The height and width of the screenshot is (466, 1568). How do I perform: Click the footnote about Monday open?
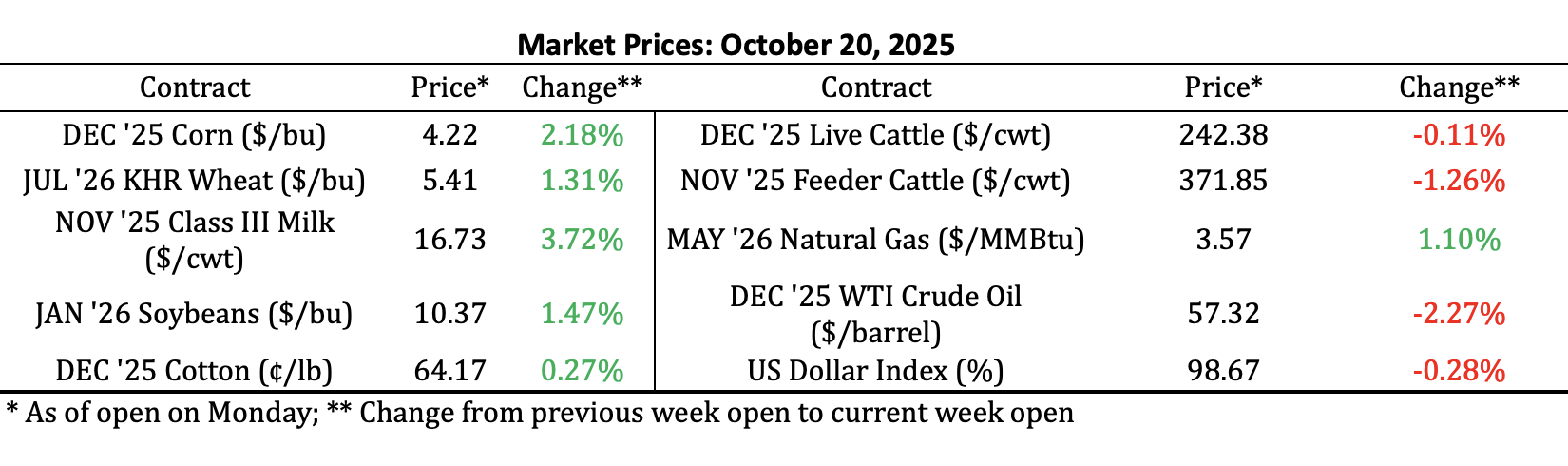[x=540, y=413]
